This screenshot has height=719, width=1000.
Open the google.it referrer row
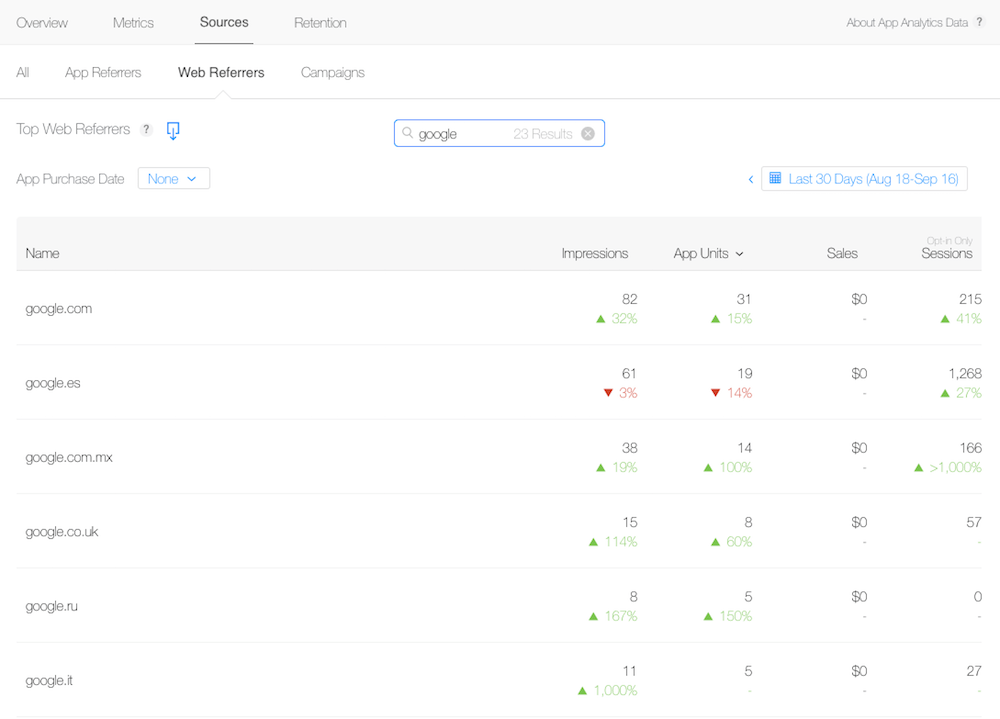click(499, 680)
